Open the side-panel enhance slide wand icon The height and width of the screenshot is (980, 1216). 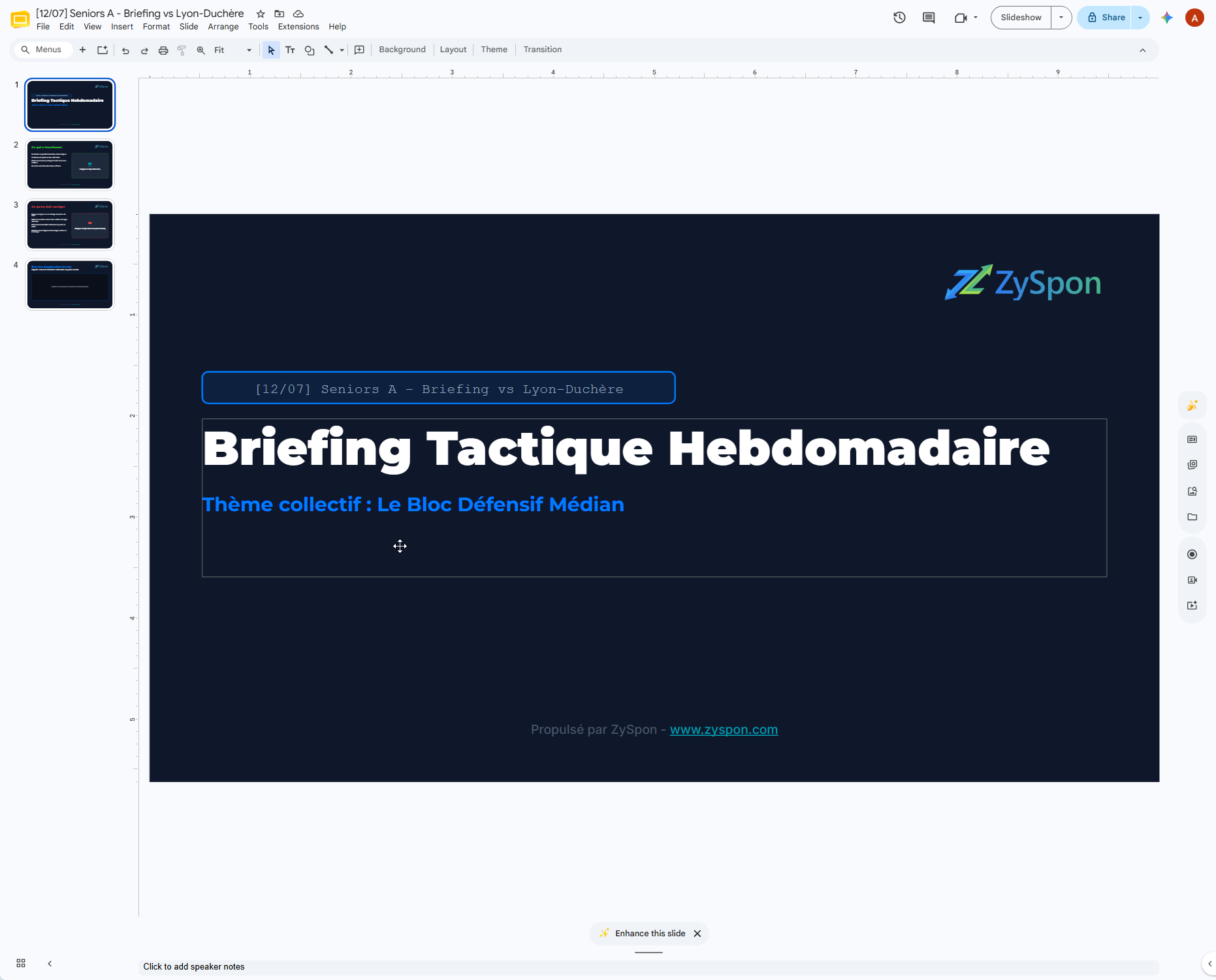1192,405
